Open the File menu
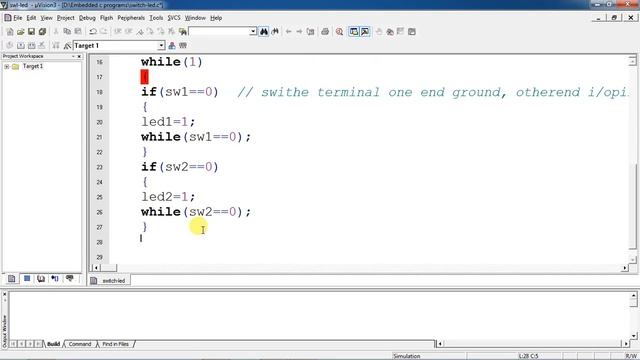This screenshot has width=640, height=360. (x=18, y=18)
